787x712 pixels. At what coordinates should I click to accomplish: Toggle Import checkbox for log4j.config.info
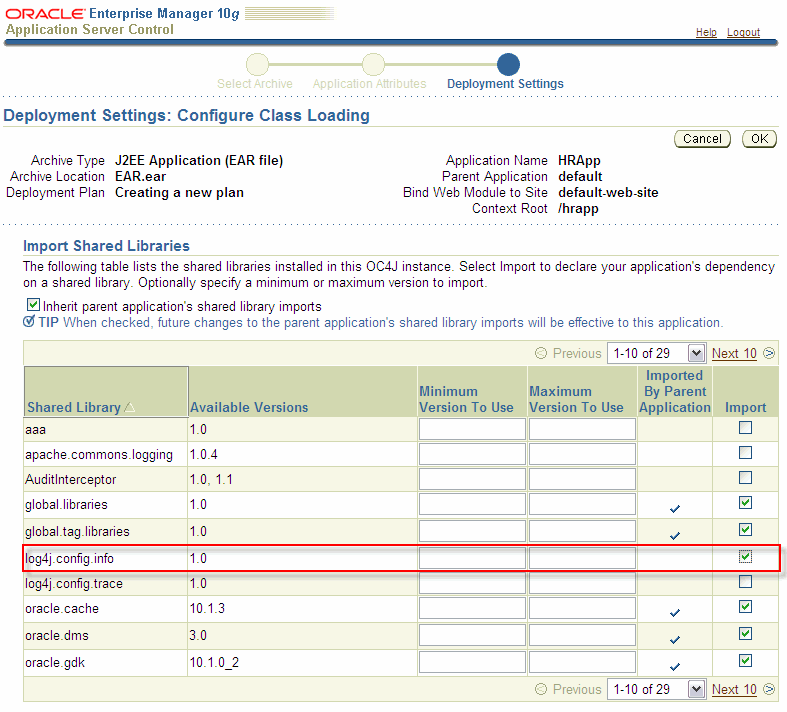(x=745, y=556)
